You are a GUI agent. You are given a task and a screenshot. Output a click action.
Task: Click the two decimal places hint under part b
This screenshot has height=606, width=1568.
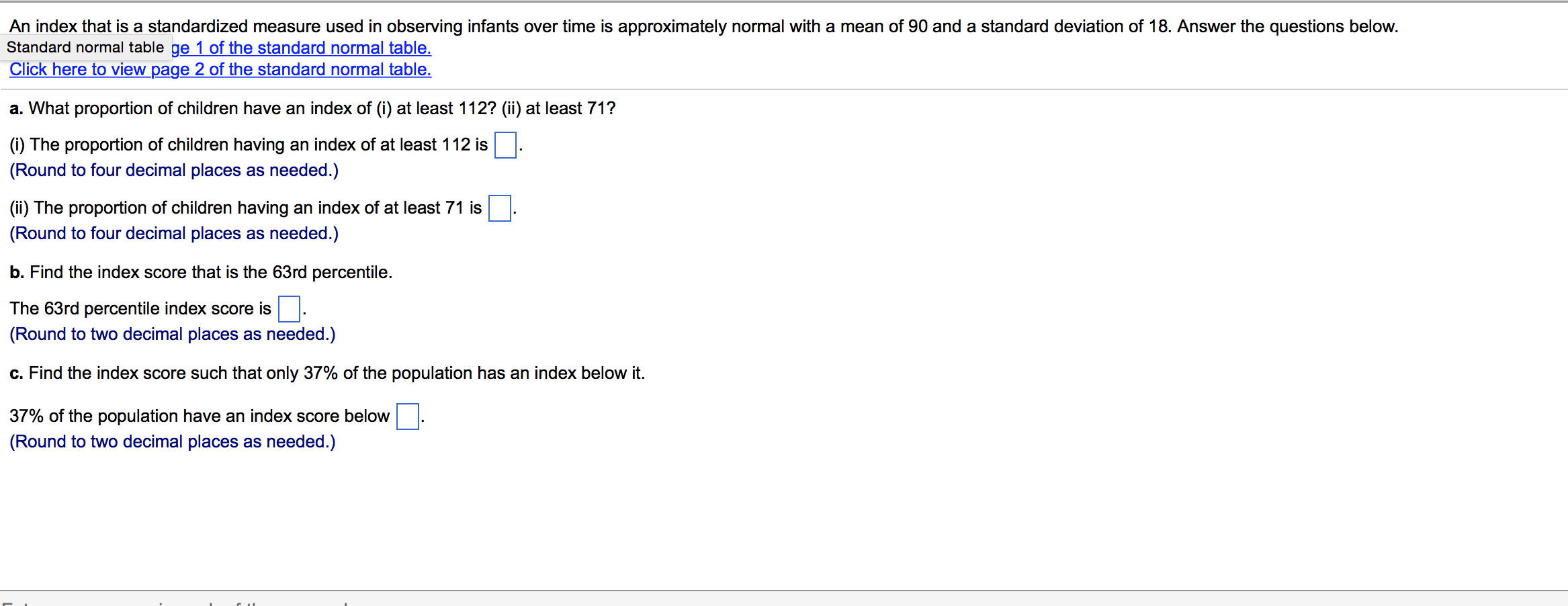(x=173, y=335)
